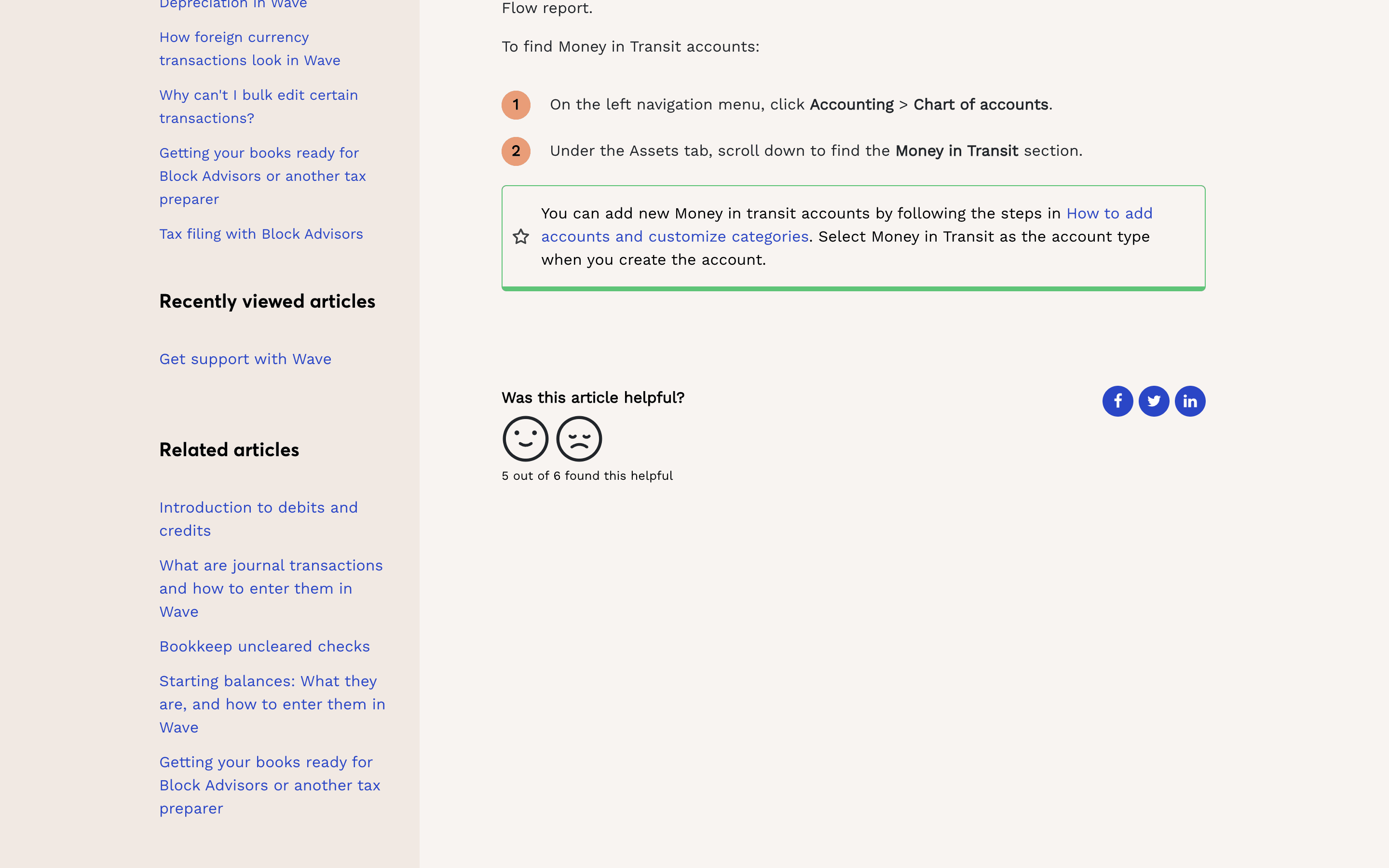Screen dimensions: 1389x868
Task: Open 'How foreign currency transactions look in Wave'
Action: tap(250, 49)
